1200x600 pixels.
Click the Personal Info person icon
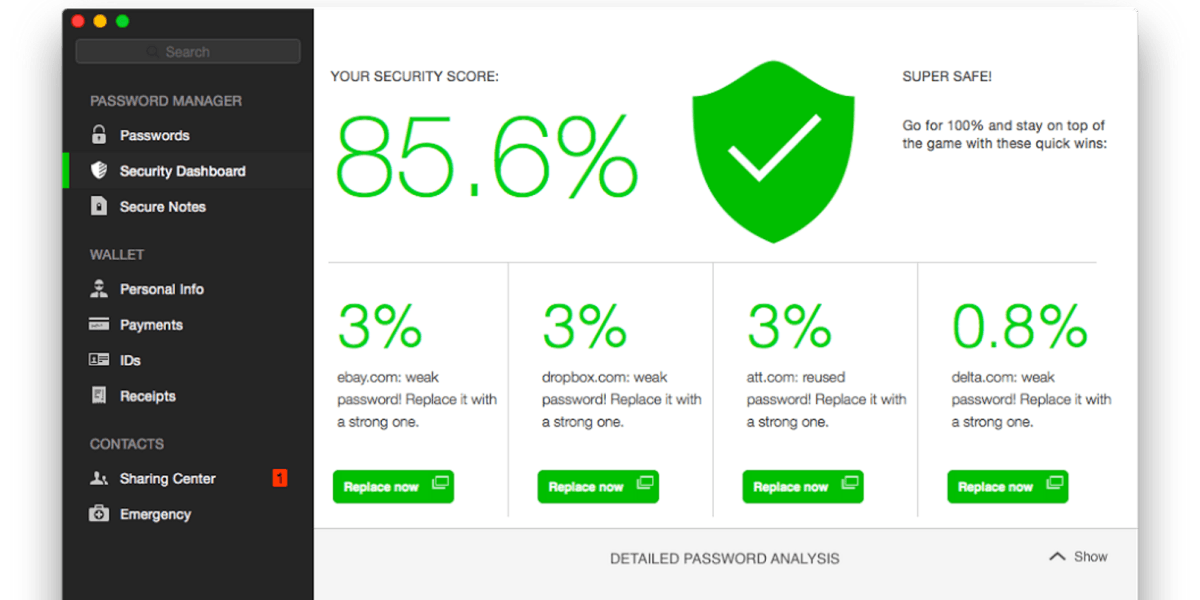tap(99, 289)
